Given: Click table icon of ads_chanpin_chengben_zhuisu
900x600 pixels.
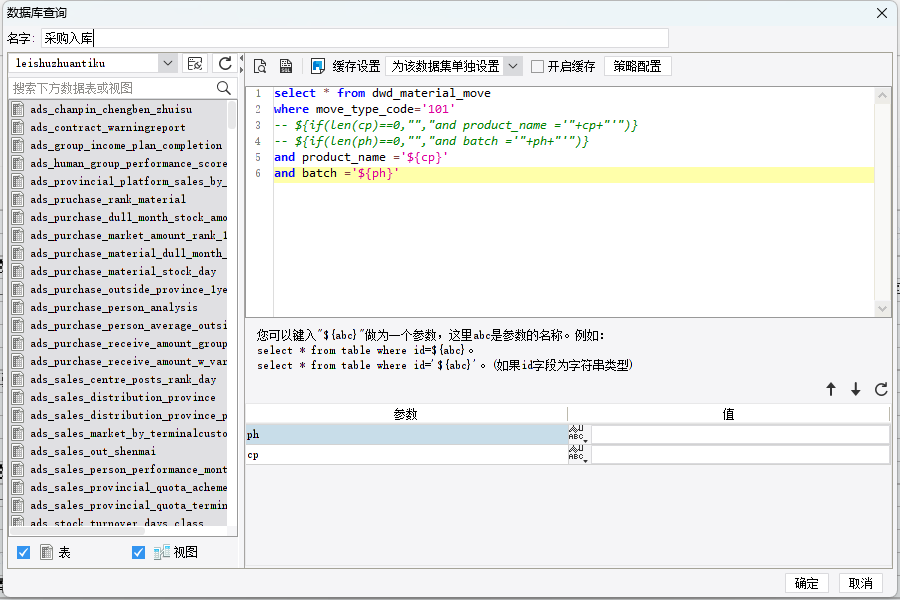Looking at the screenshot, I should [18, 109].
